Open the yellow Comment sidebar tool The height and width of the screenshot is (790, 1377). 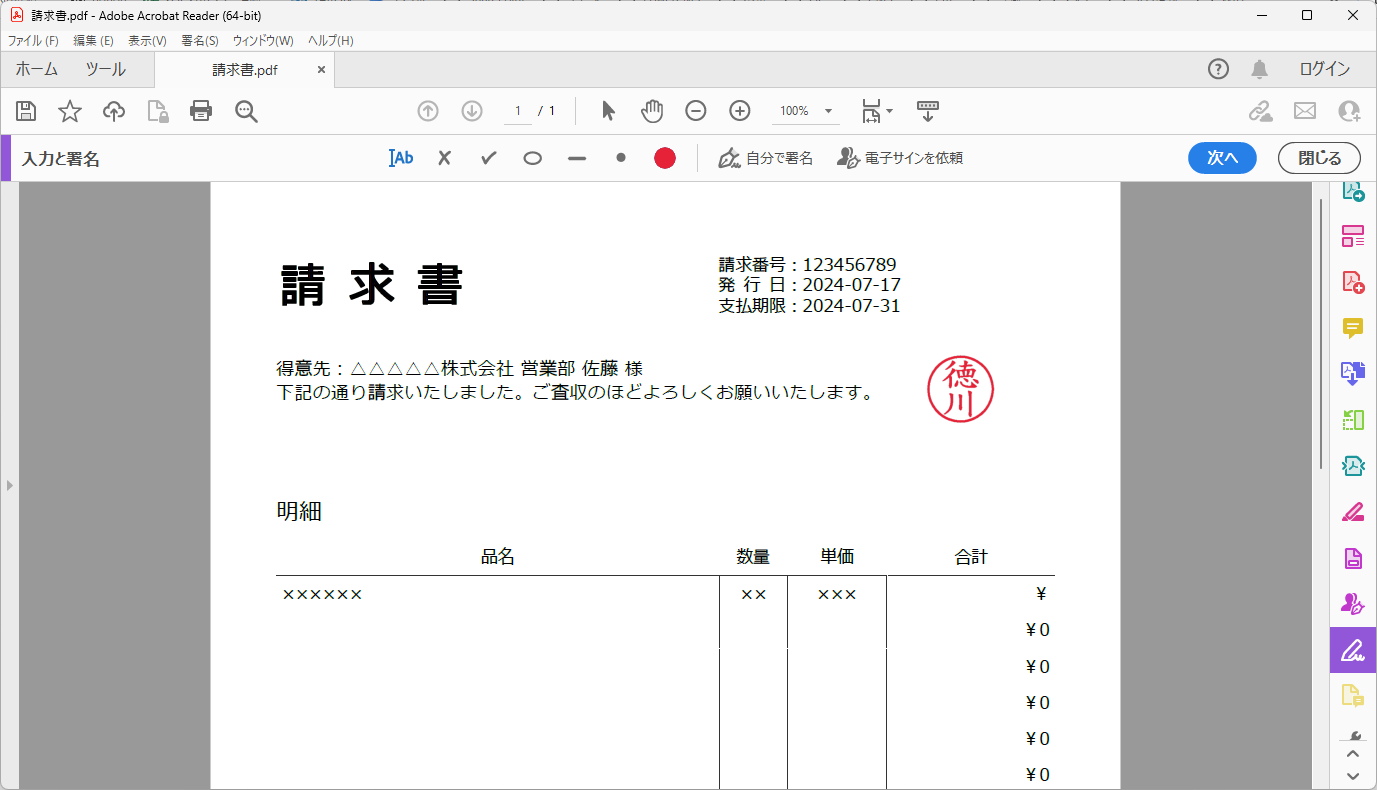(x=1353, y=328)
